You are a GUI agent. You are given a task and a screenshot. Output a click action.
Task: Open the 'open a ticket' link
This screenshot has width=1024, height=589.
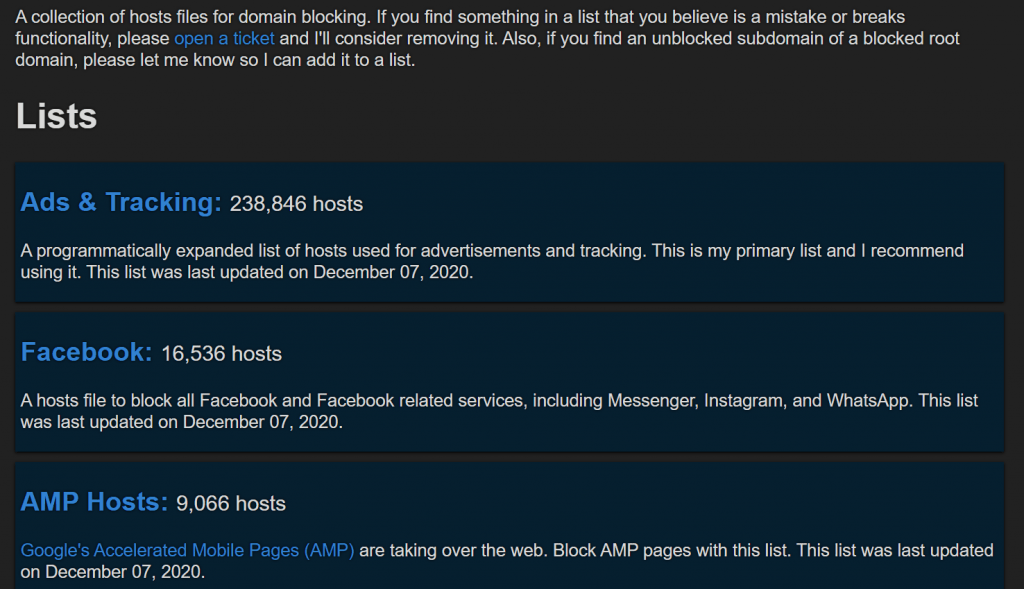click(x=224, y=39)
